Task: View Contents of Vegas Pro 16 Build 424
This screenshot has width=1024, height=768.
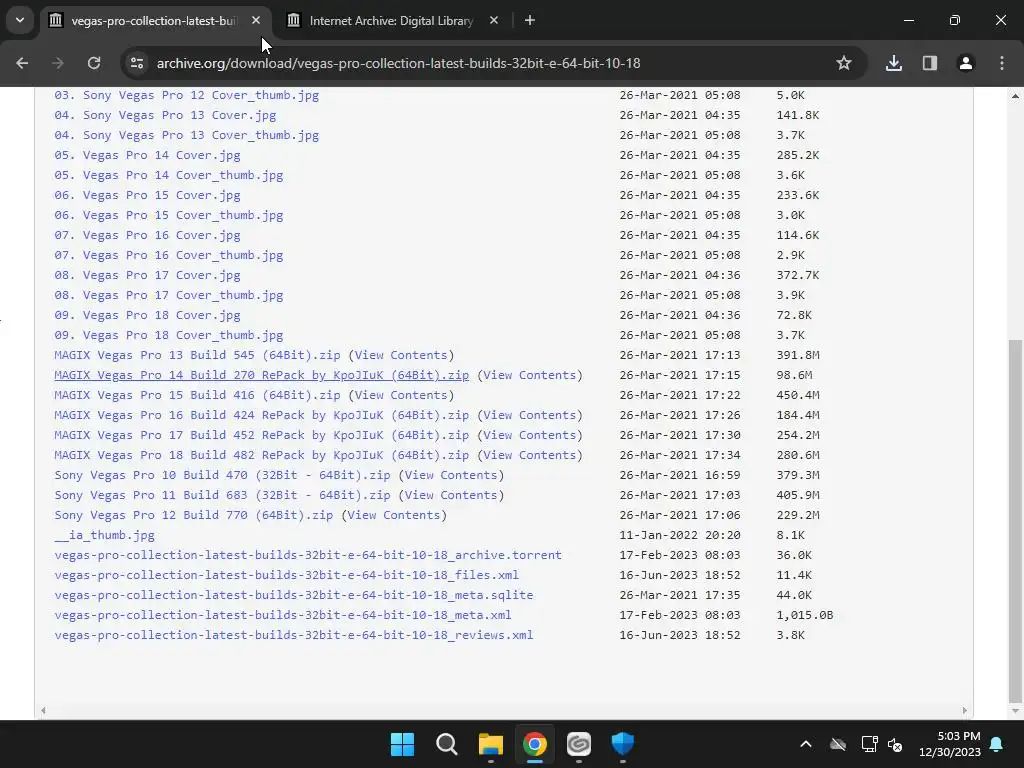Action: tap(530, 415)
